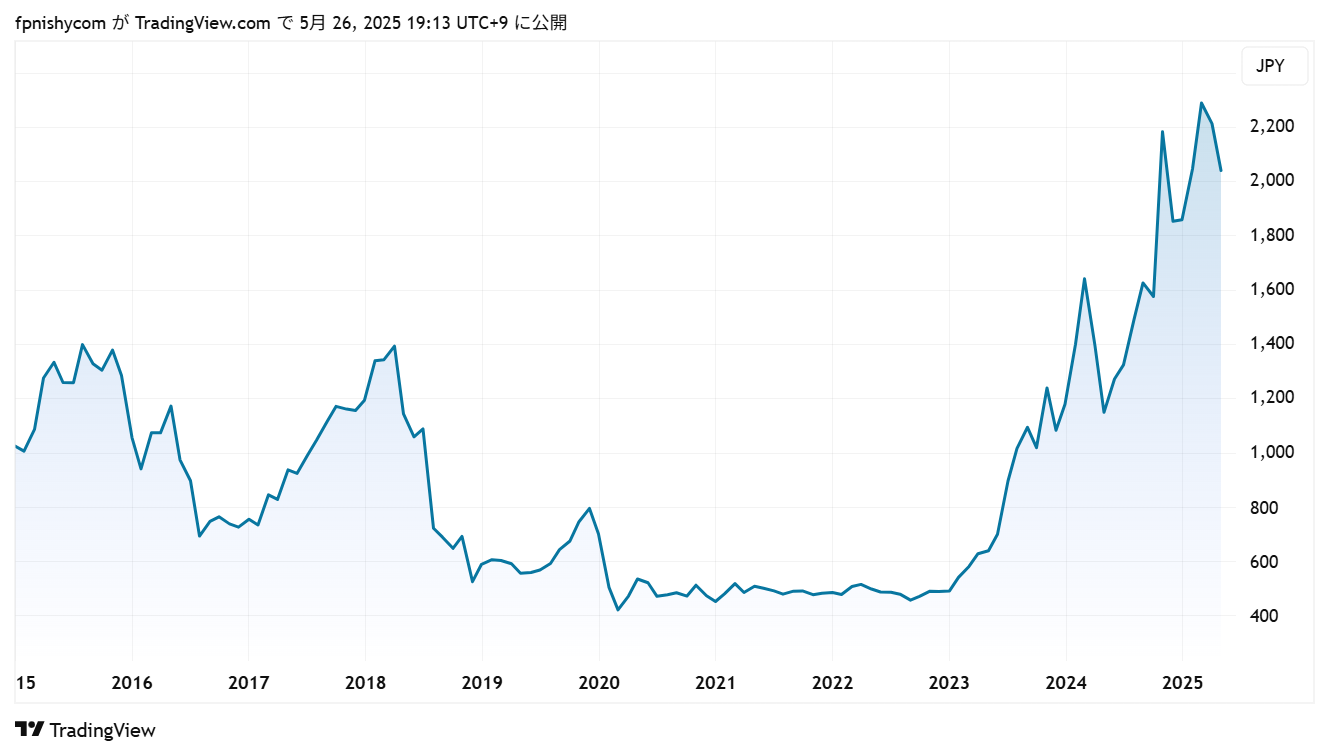
Task: Select the 1,200 price axis label
Action: pos(1272,398)
